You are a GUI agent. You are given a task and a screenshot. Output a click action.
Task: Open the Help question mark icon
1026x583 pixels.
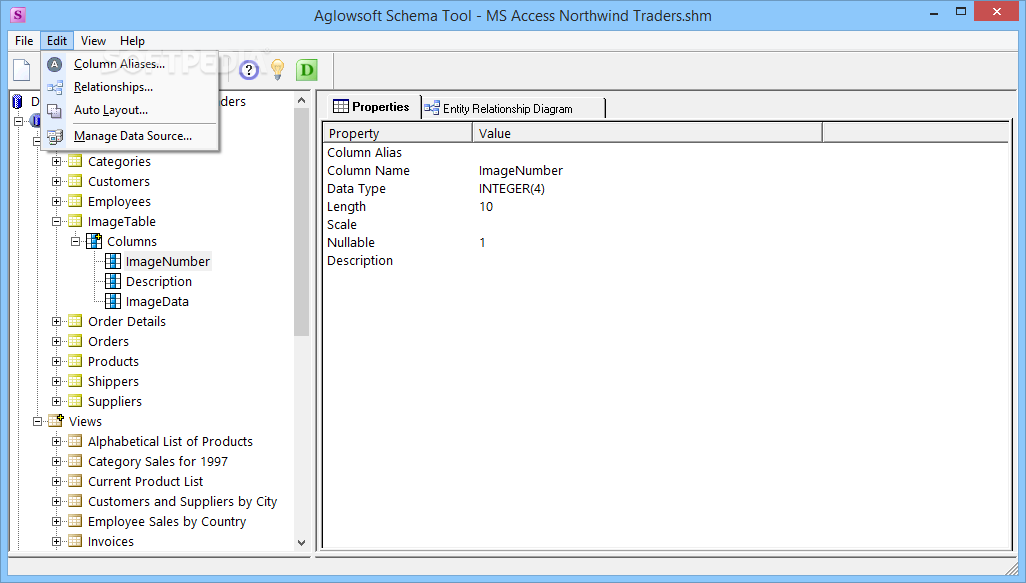point(249,70)
